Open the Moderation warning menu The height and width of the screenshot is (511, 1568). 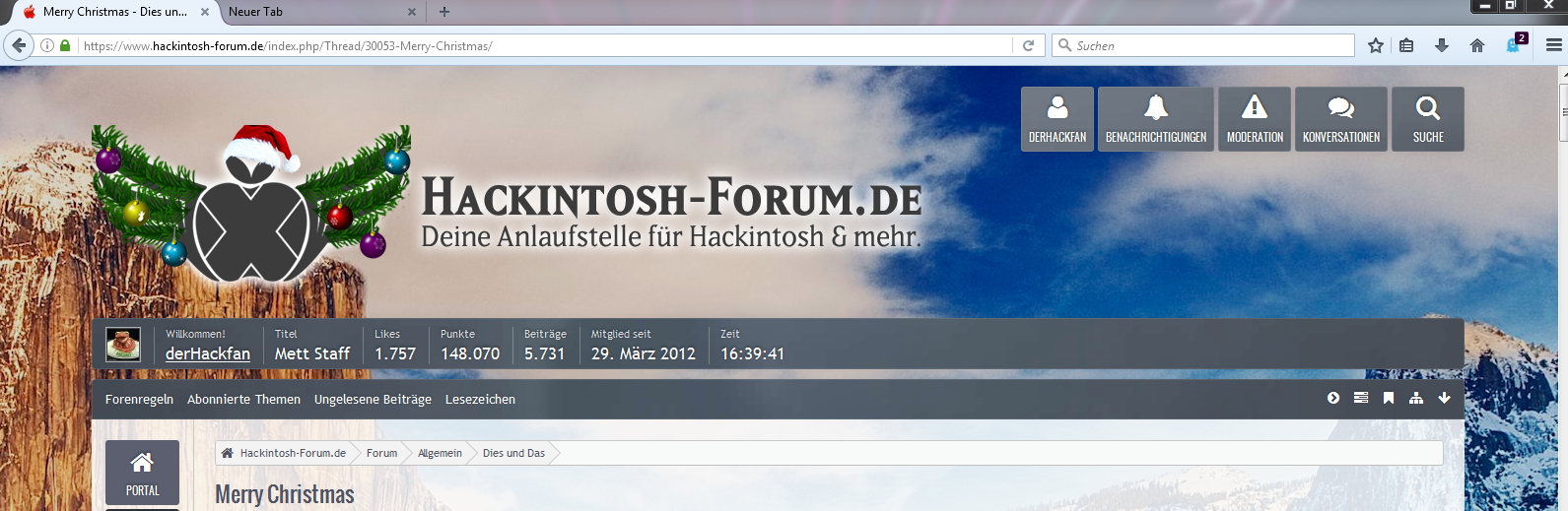1255,119
